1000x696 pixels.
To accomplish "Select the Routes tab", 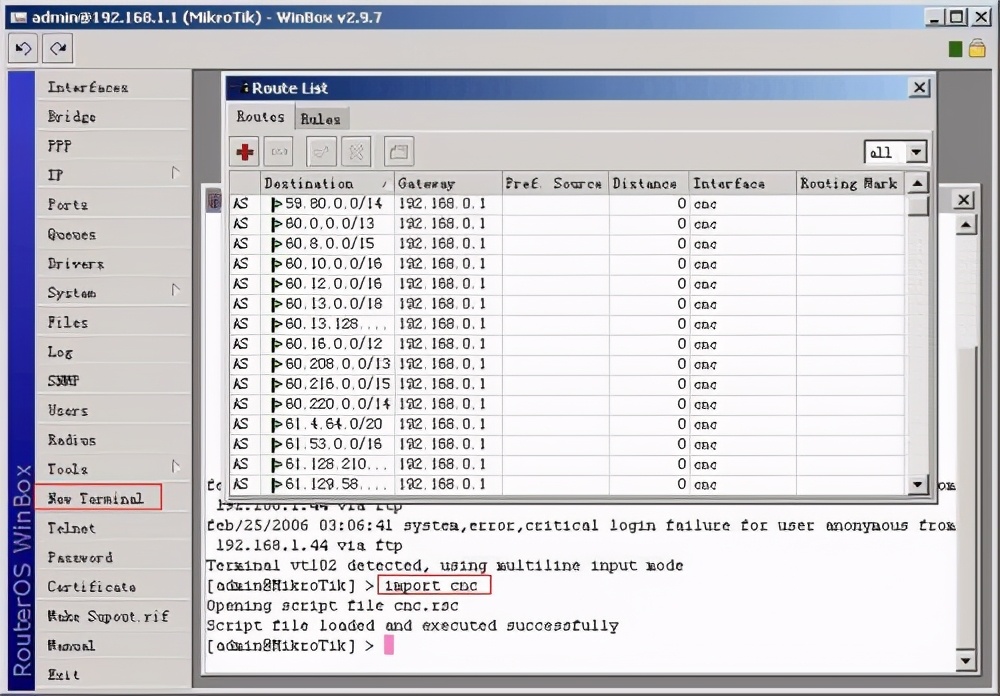I will point(260,117).
